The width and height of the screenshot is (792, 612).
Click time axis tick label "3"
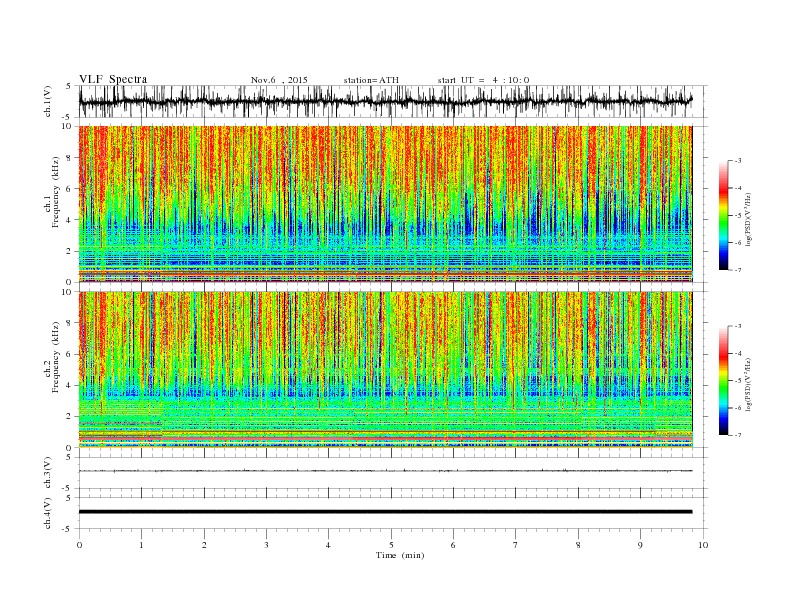click(x=266, y=545)
